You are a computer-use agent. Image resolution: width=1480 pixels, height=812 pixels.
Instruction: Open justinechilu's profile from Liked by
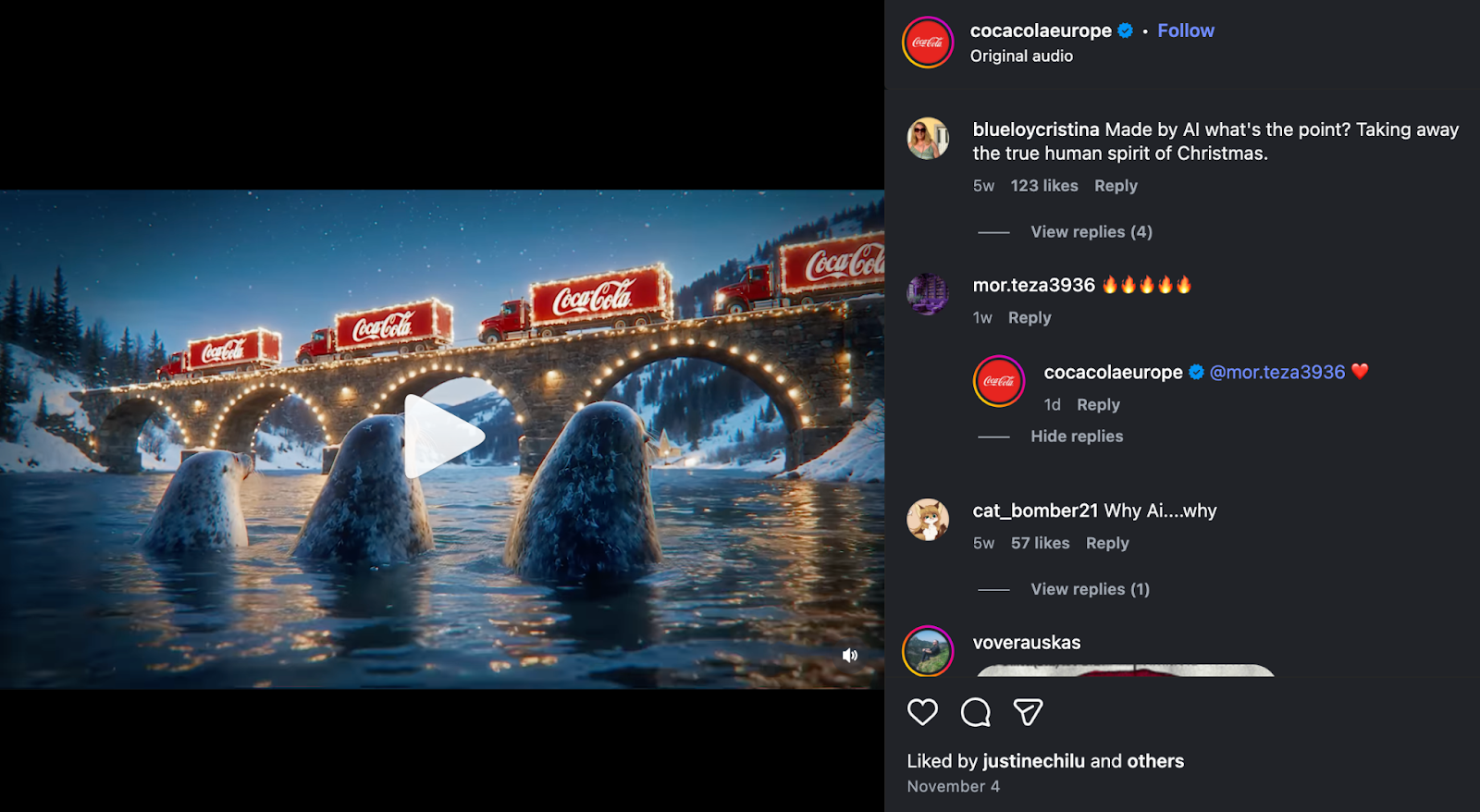1033,761
